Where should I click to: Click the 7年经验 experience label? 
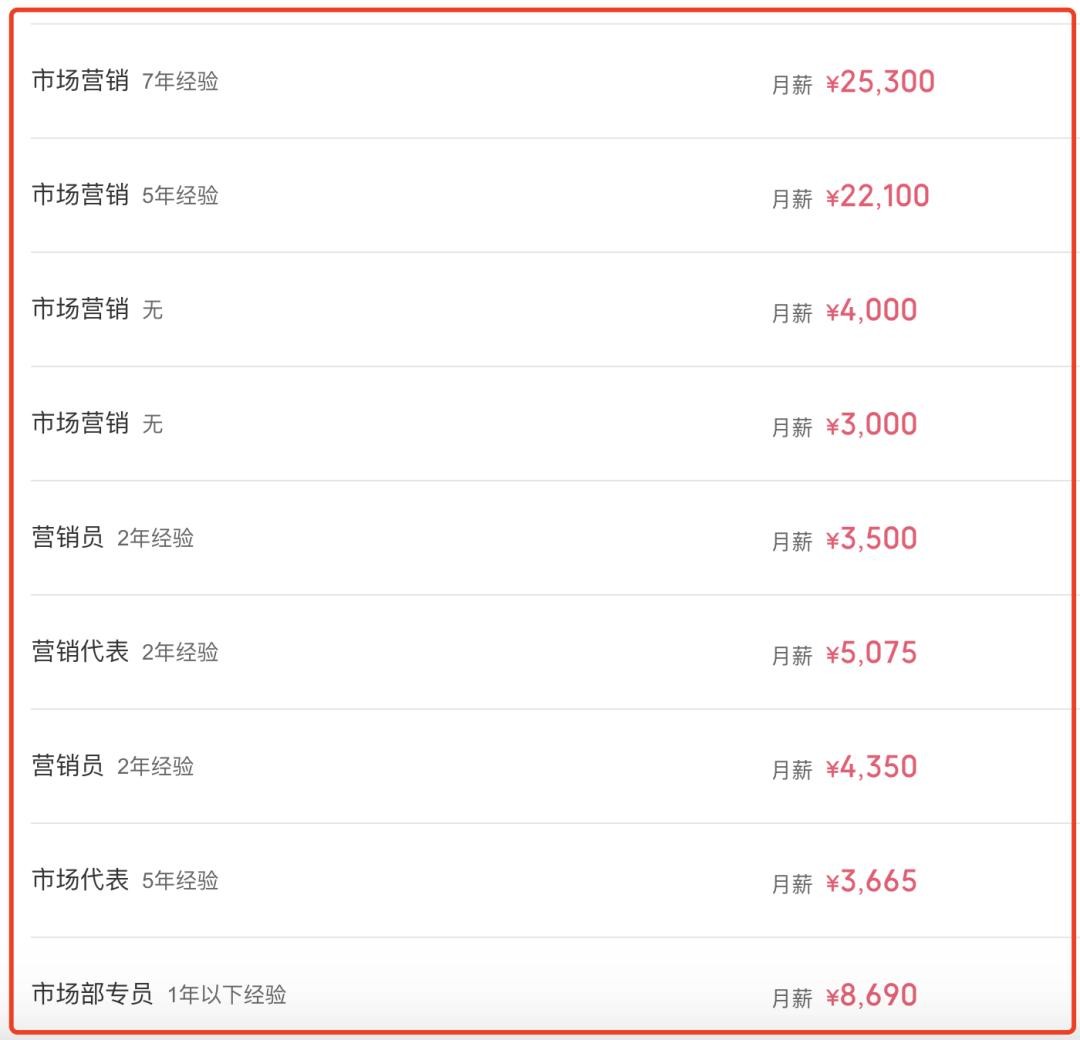coord(180,82)
